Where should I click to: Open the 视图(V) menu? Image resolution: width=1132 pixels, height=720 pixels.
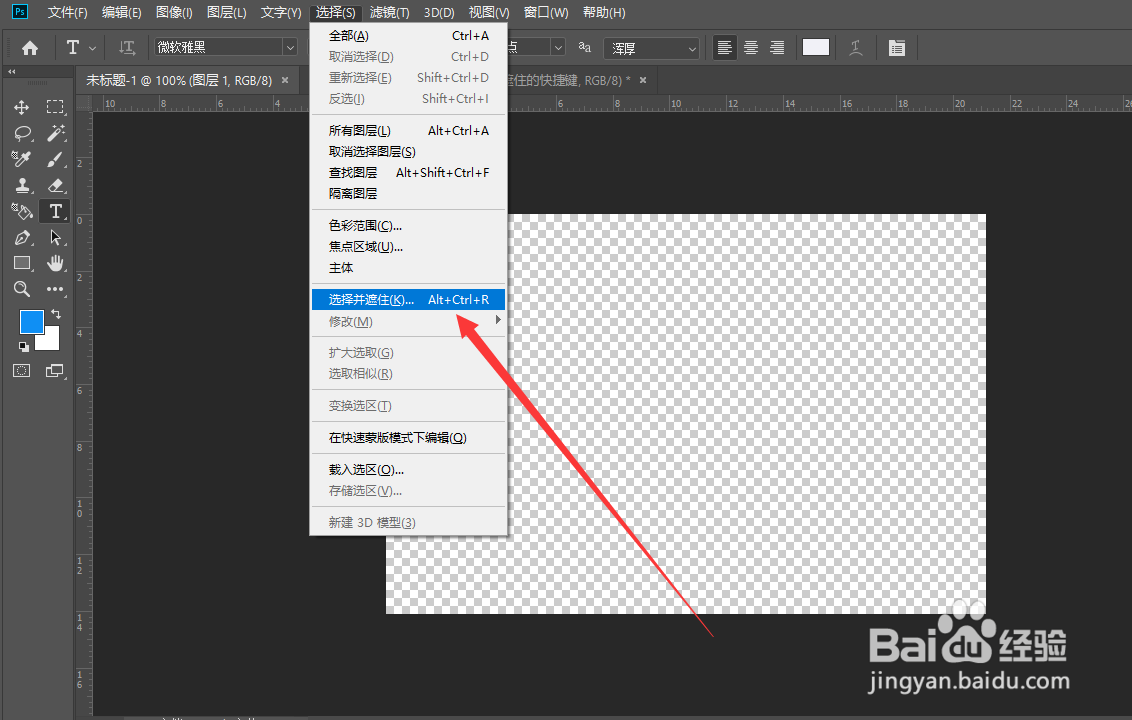489,12
